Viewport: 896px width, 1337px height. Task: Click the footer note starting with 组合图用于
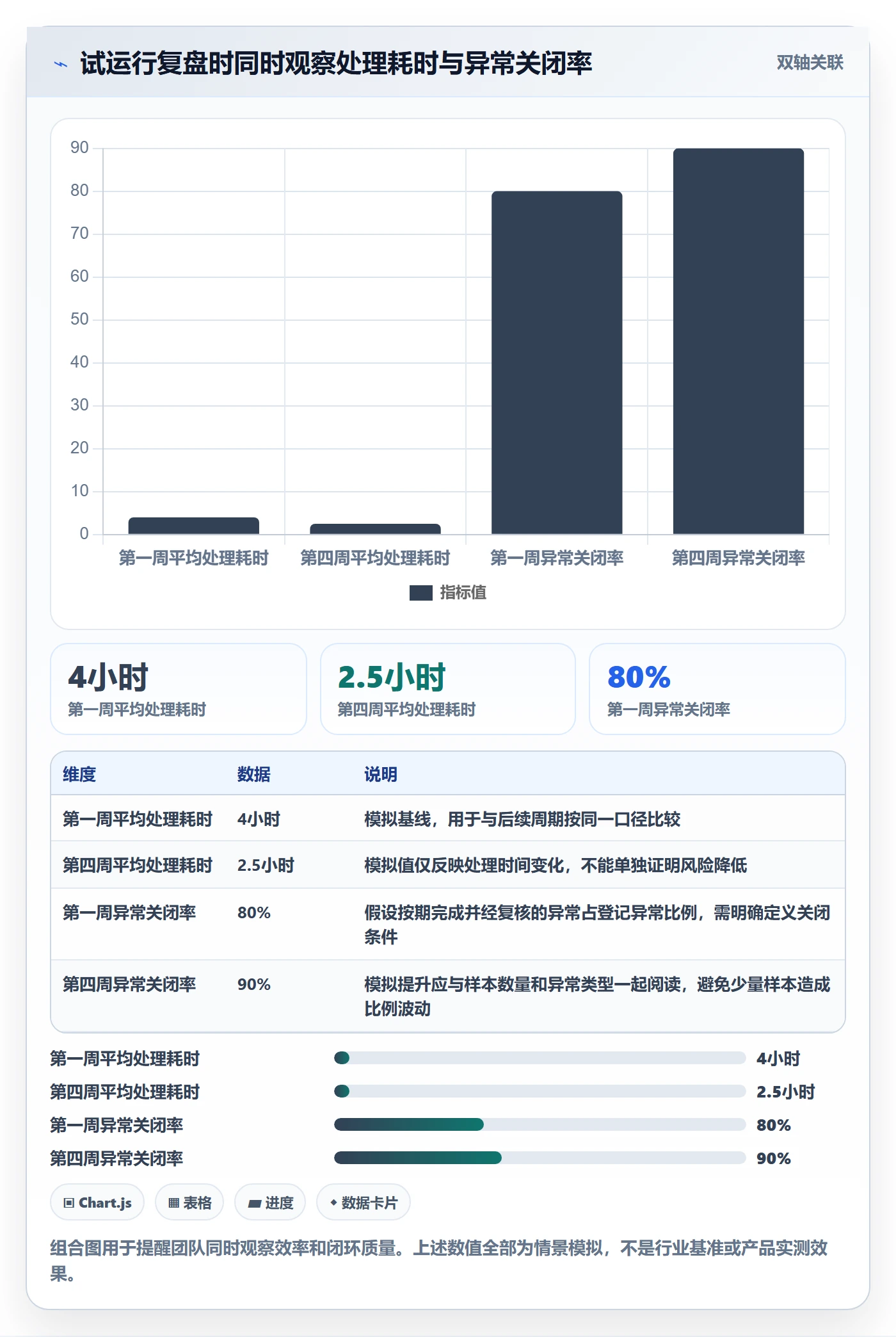(x=439, y=1260)
